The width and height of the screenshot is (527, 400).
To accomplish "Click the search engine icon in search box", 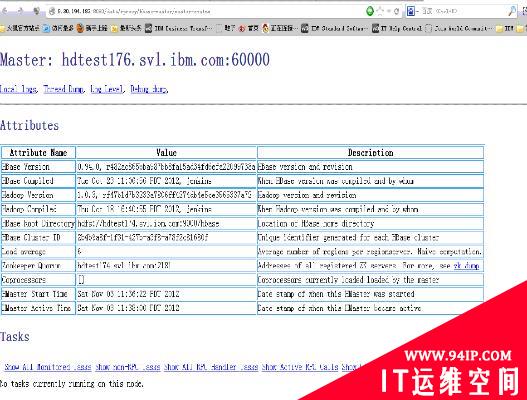I will point(410,11).
